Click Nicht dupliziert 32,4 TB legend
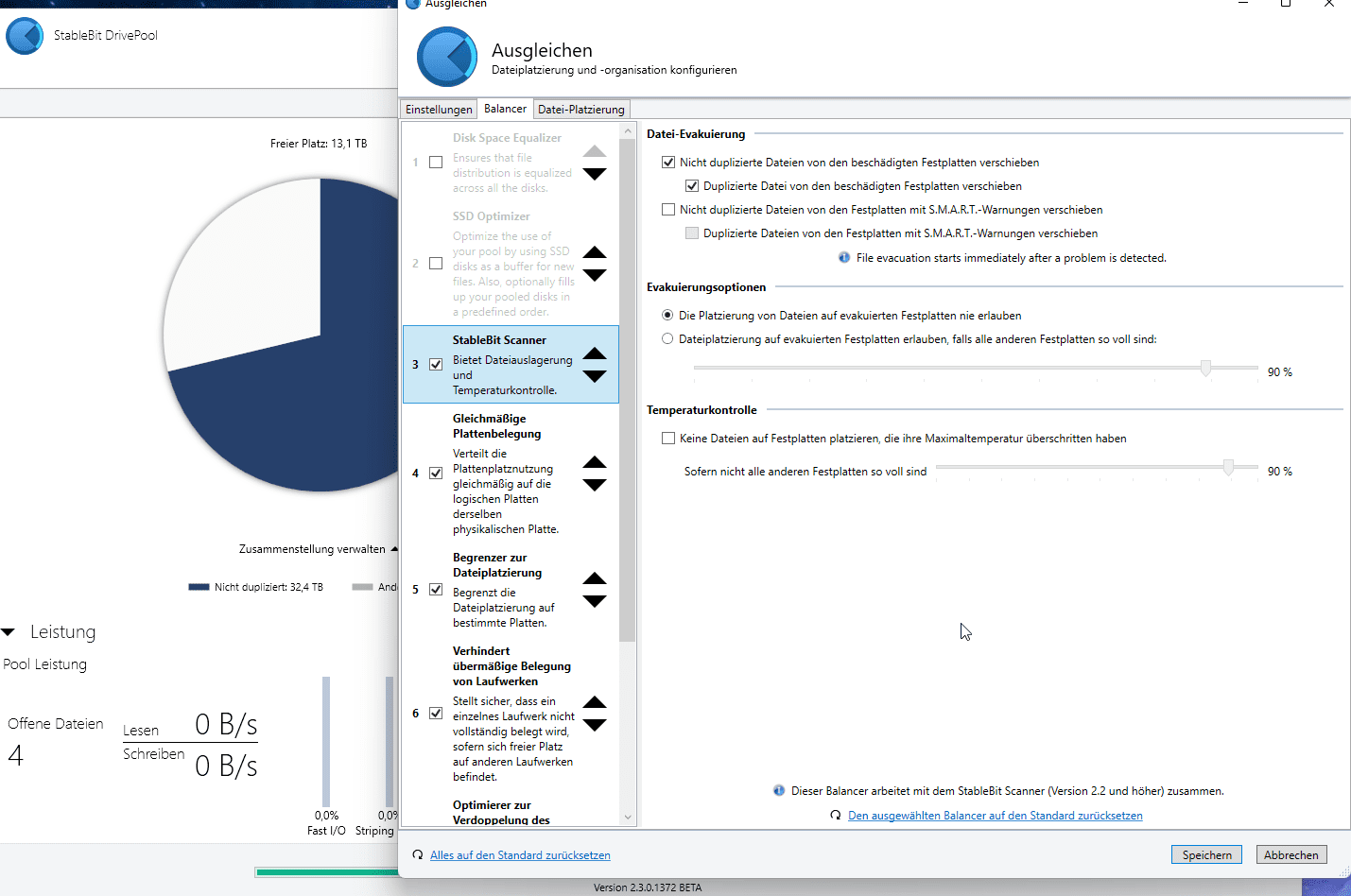This screenshot has height=896, width=1351. click(x=256, y=587)
